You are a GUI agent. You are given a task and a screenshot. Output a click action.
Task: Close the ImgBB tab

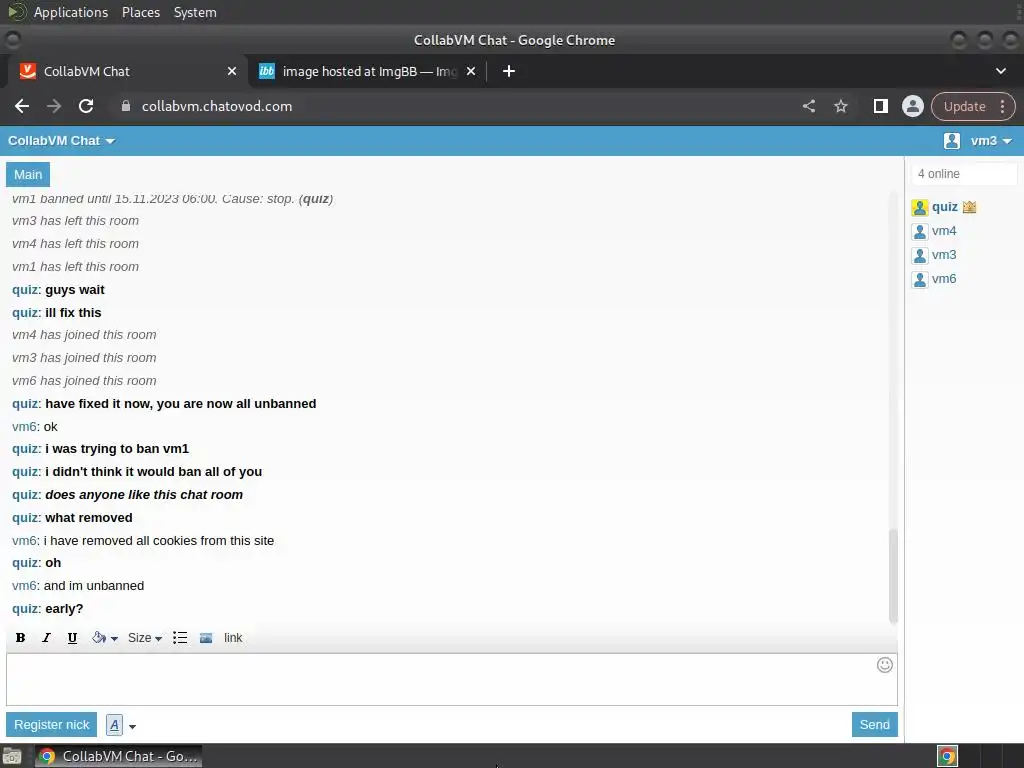pos(471,71)
